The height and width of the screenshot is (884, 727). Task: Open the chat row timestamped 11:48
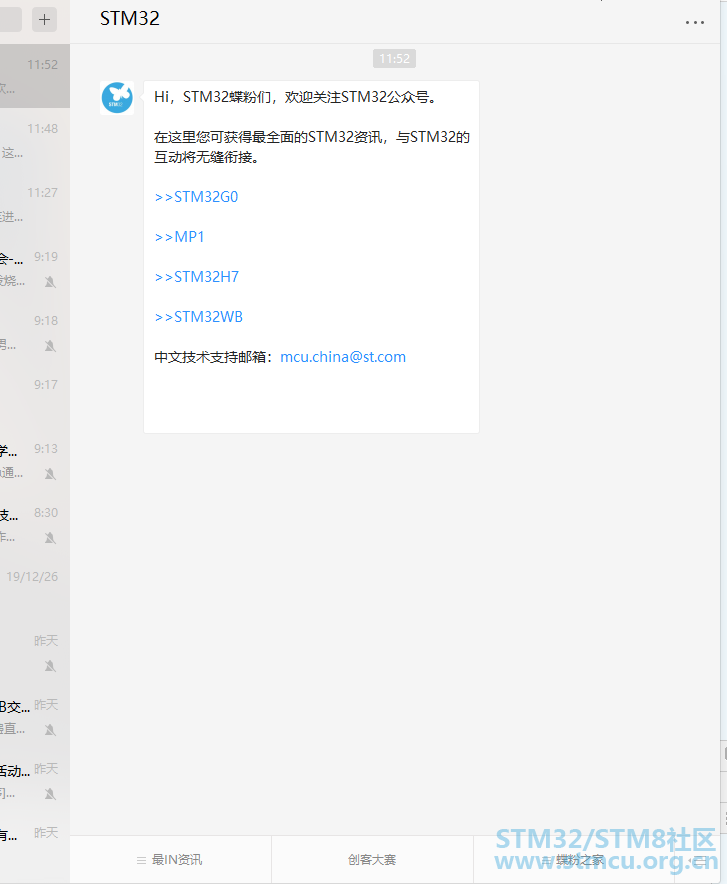coord(35,140)
